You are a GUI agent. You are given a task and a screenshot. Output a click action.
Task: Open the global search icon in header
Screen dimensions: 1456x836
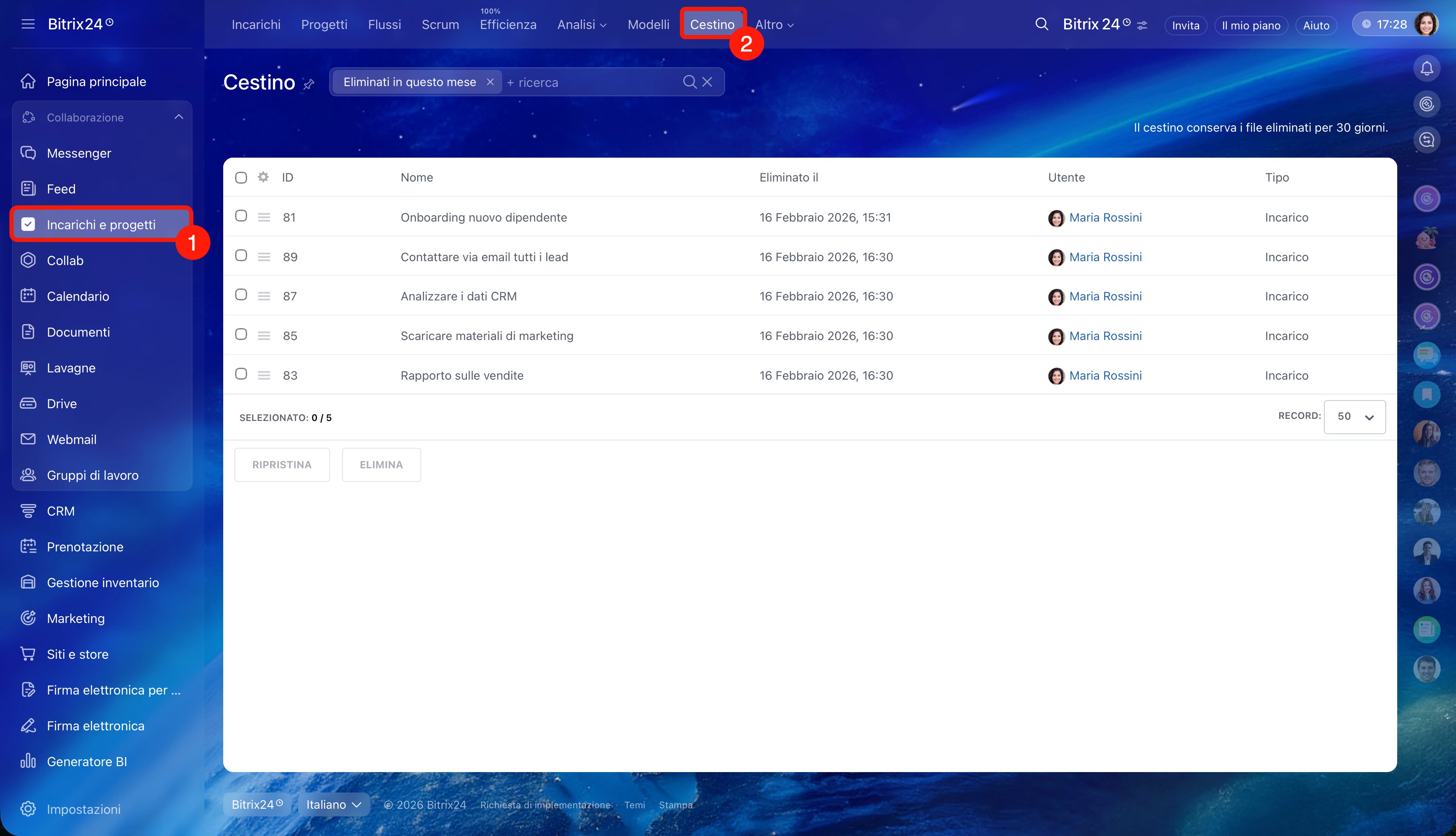1041,24
